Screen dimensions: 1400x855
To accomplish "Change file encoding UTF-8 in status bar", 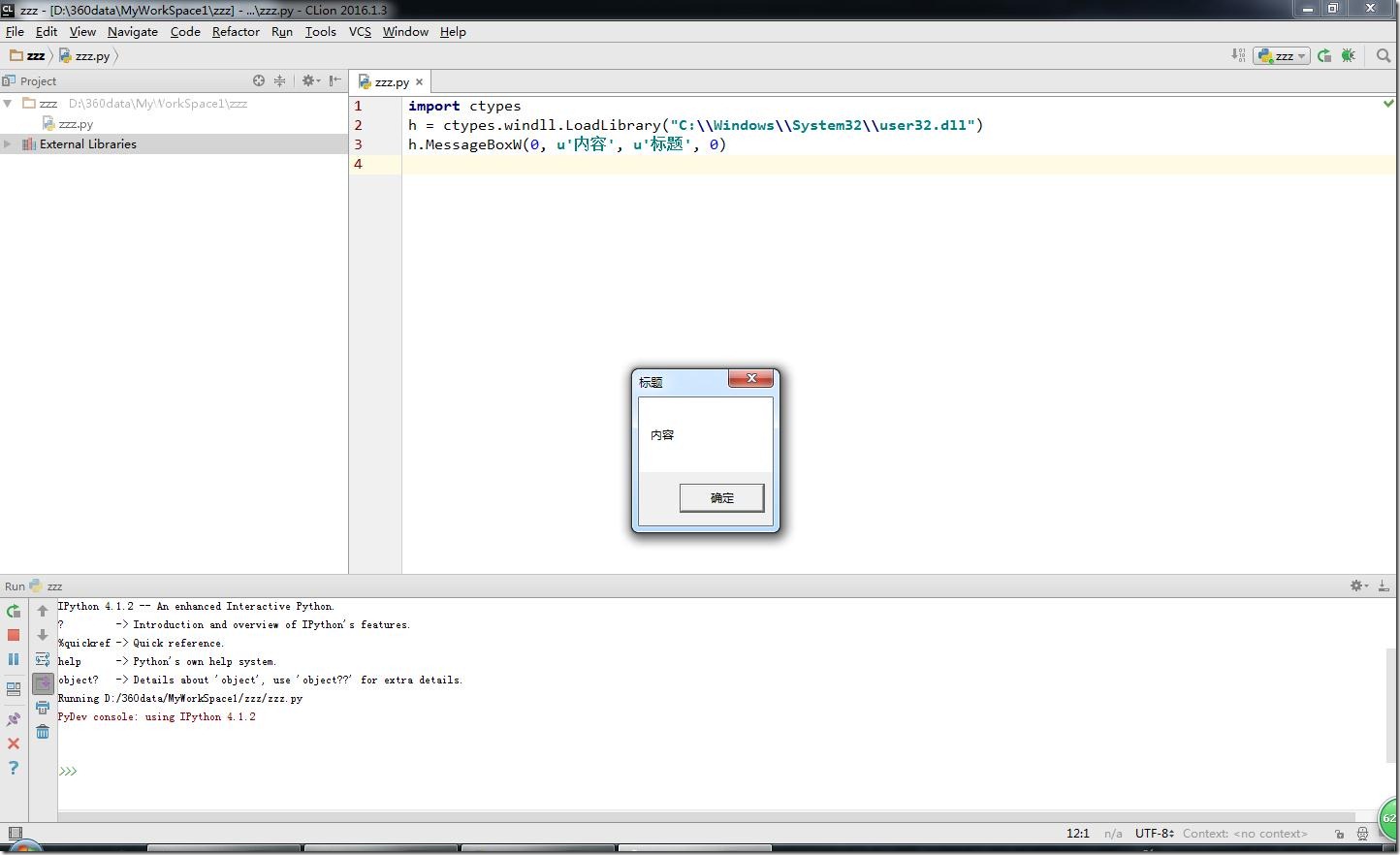I will [x=1154, y=833].
